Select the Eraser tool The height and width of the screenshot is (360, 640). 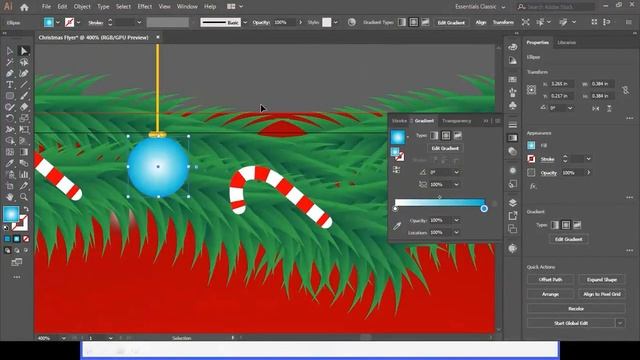point(24,107)
